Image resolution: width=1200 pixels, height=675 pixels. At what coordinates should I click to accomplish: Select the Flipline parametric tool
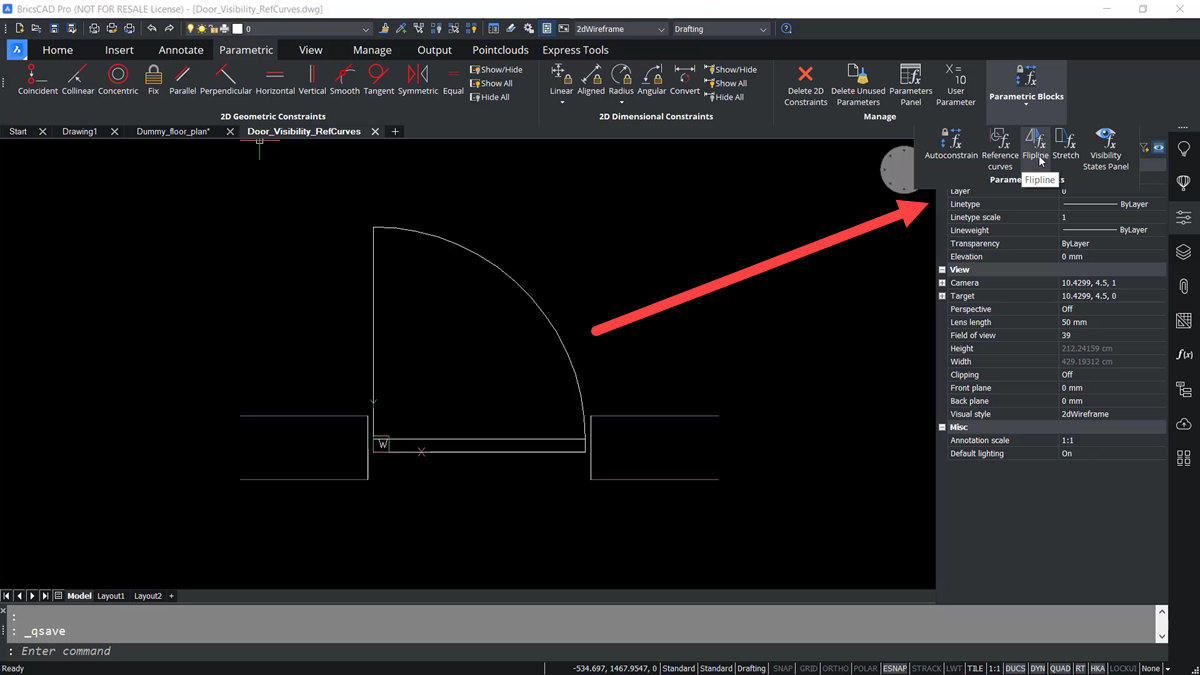(1034, 145)
